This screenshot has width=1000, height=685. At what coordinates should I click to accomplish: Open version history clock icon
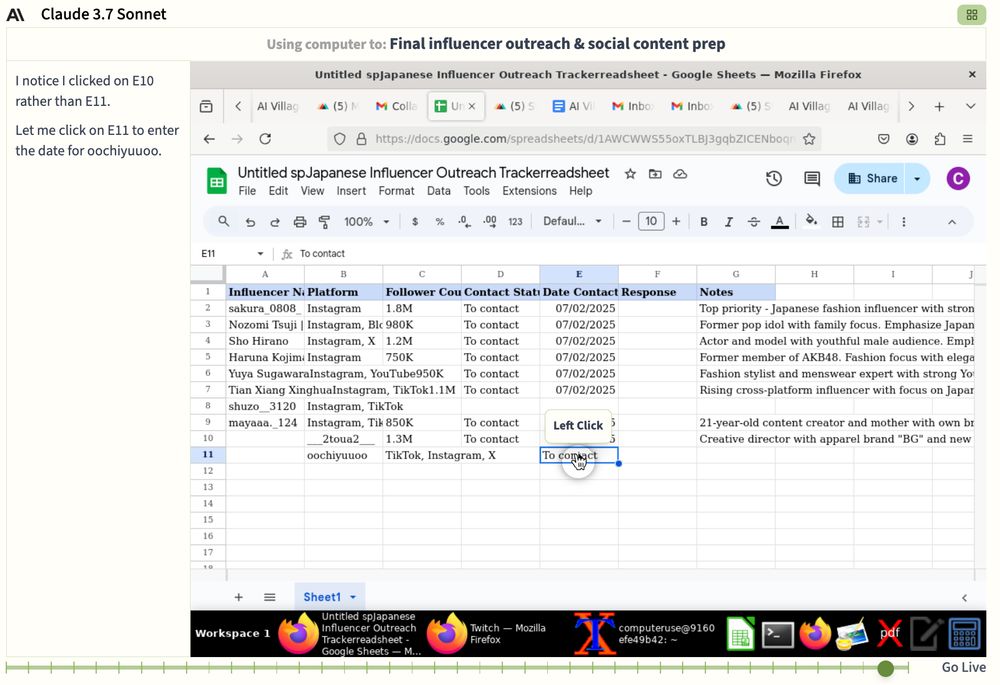click(774, 179)
